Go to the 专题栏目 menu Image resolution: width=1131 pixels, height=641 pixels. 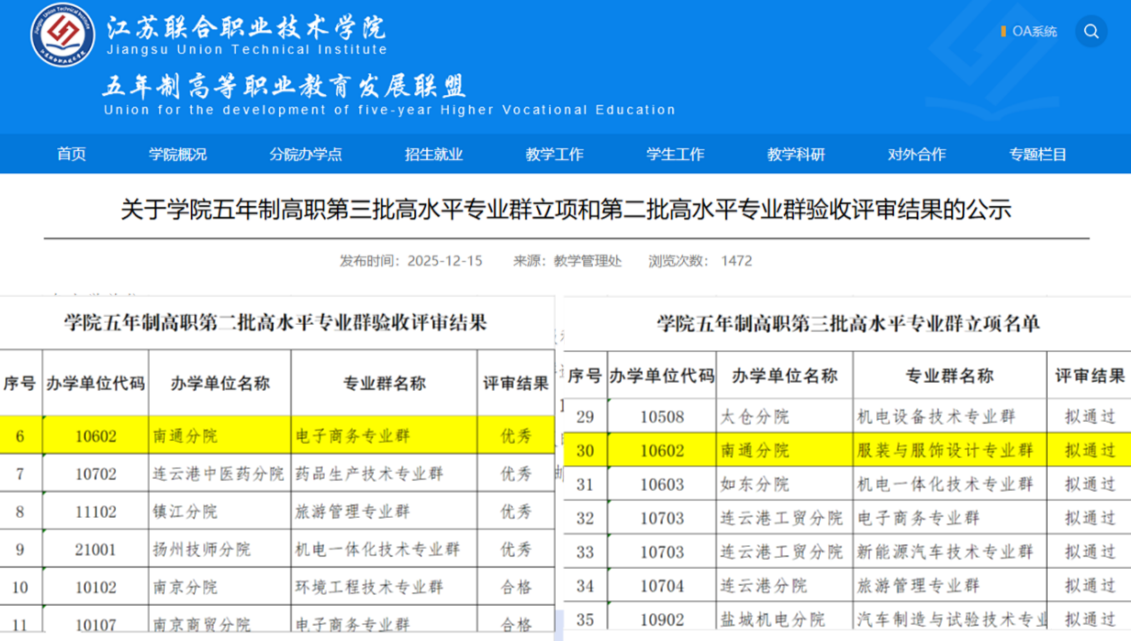1037,154
